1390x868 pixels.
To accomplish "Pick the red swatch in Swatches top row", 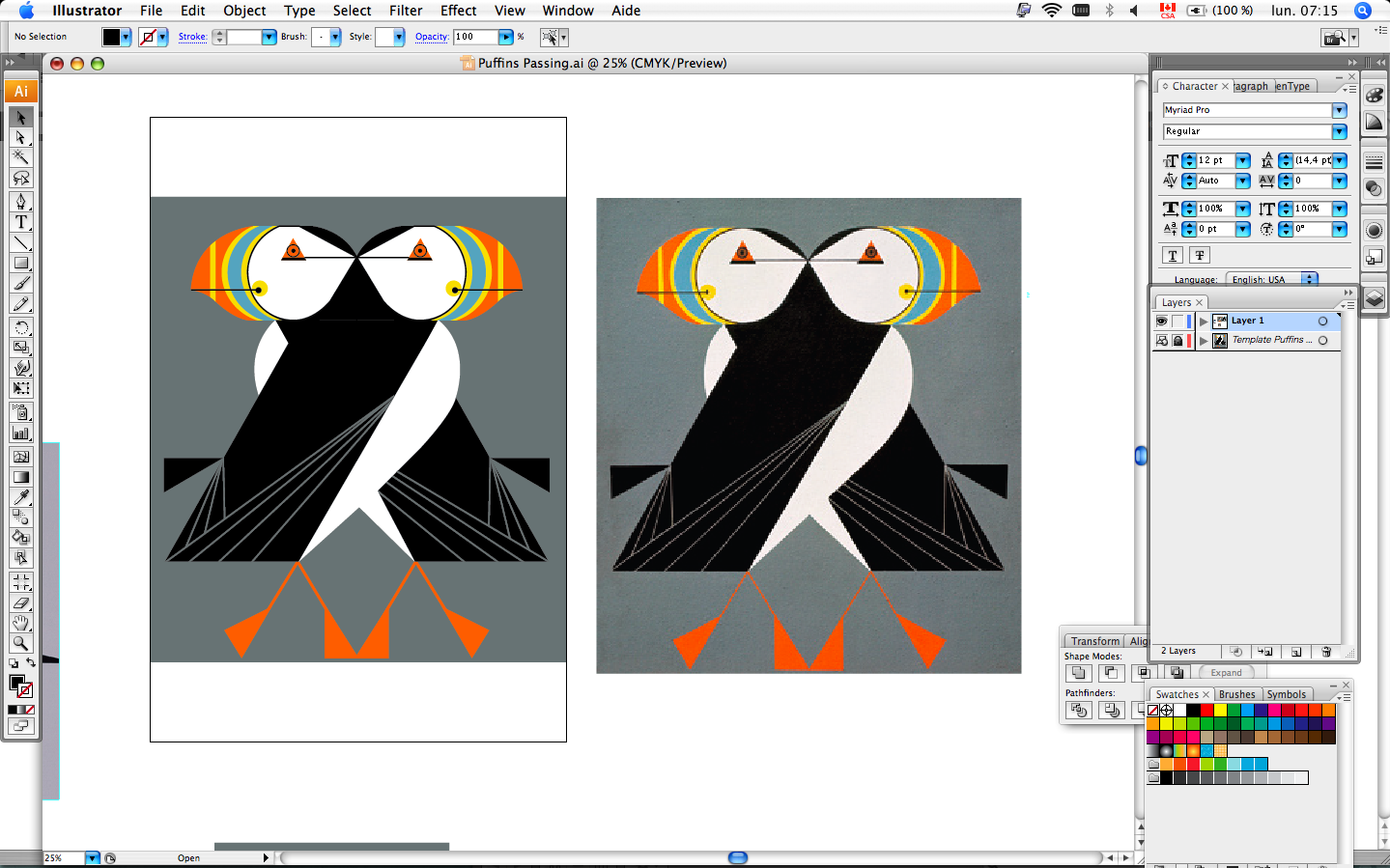I will [1207, 710].
